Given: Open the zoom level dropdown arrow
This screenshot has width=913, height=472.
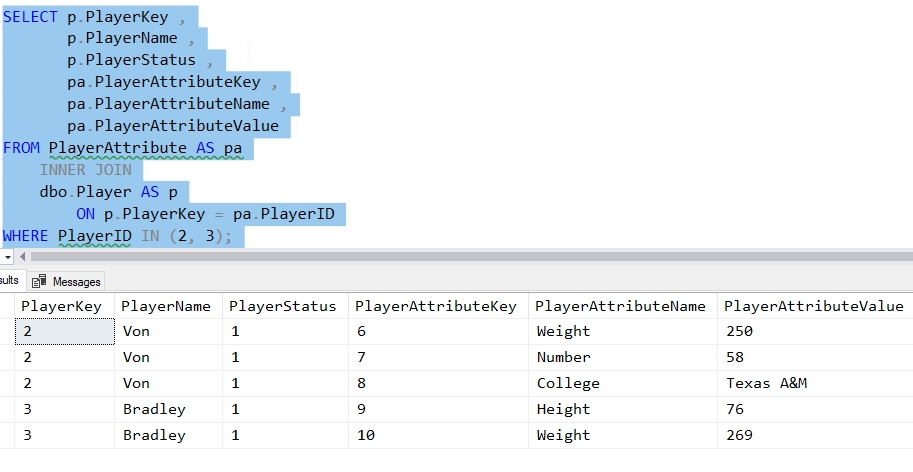Looking at the screenshot, I should (x=7, y=257).
